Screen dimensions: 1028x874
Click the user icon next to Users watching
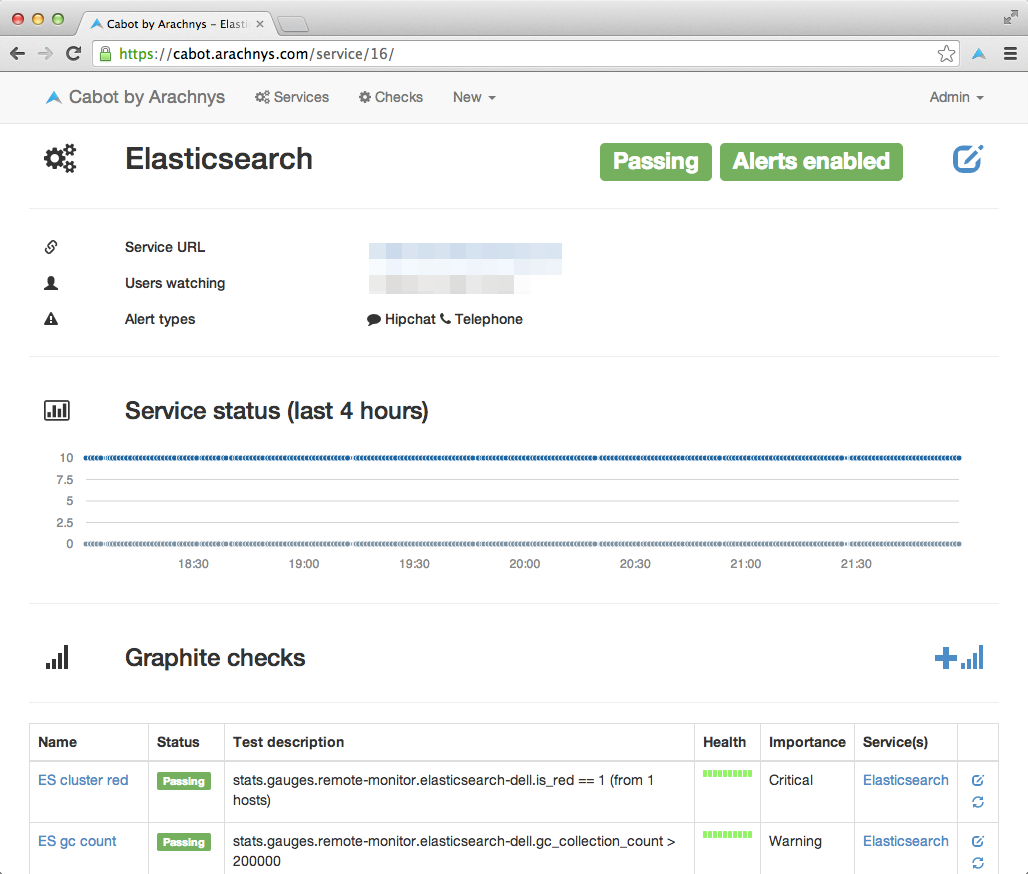(x=51, y=283)
